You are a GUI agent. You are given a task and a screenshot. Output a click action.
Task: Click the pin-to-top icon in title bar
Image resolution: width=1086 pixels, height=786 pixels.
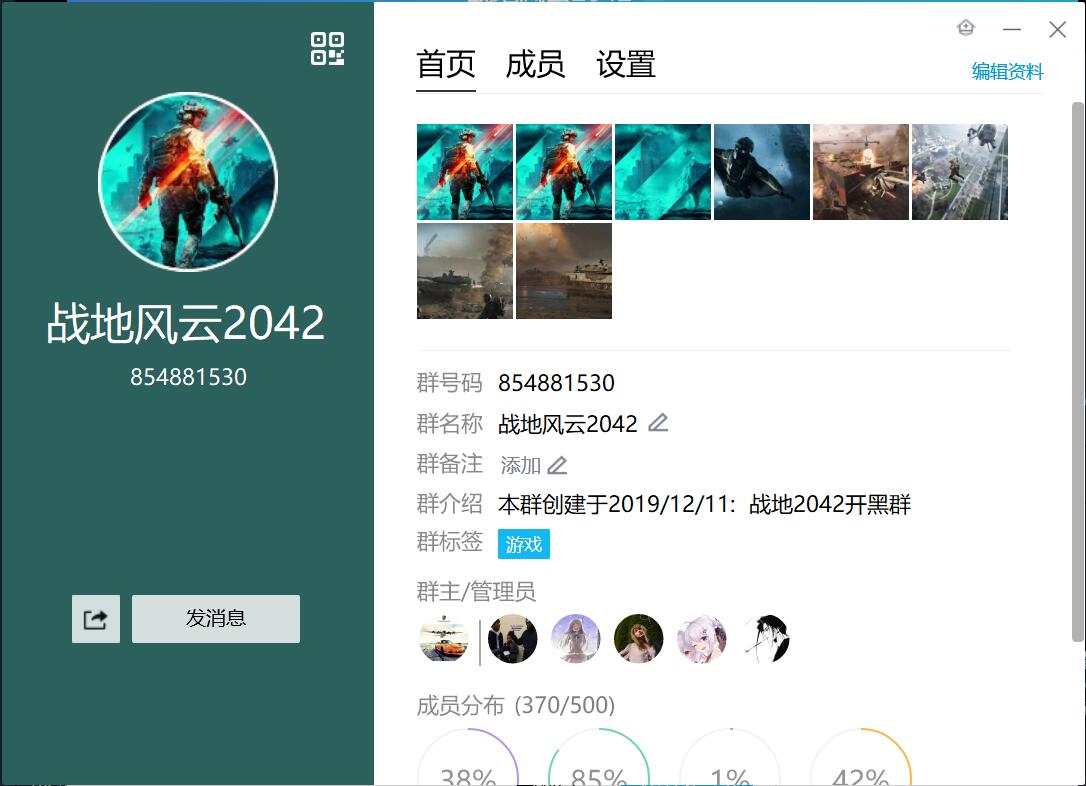pos(965,28)
